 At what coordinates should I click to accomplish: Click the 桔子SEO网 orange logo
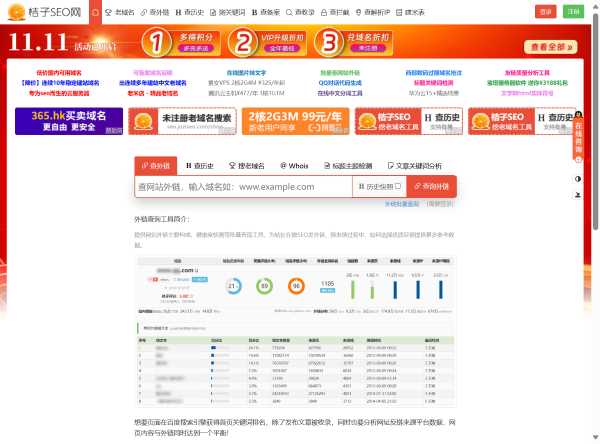[44, 12]
